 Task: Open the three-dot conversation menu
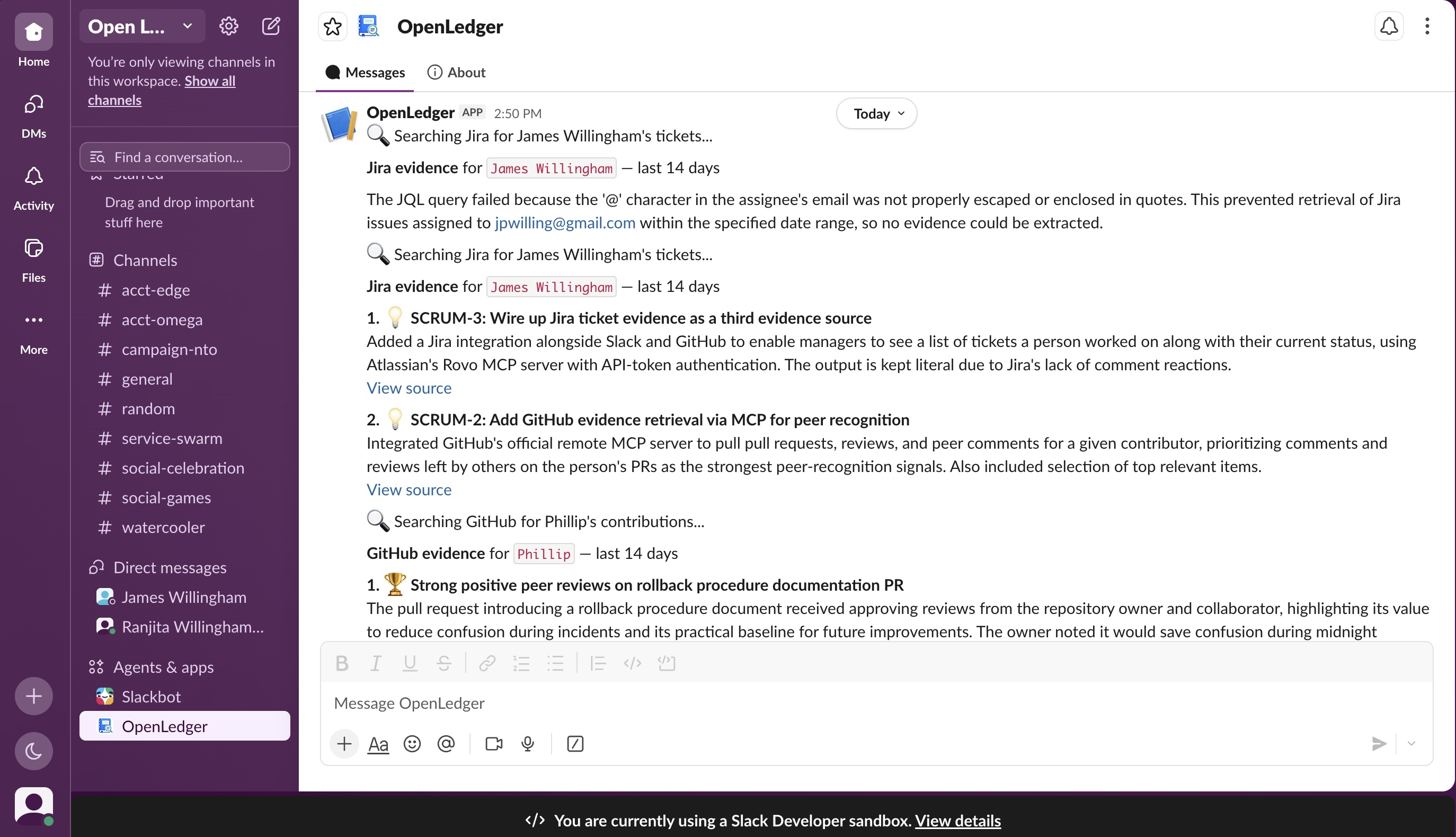point(1427,26)
